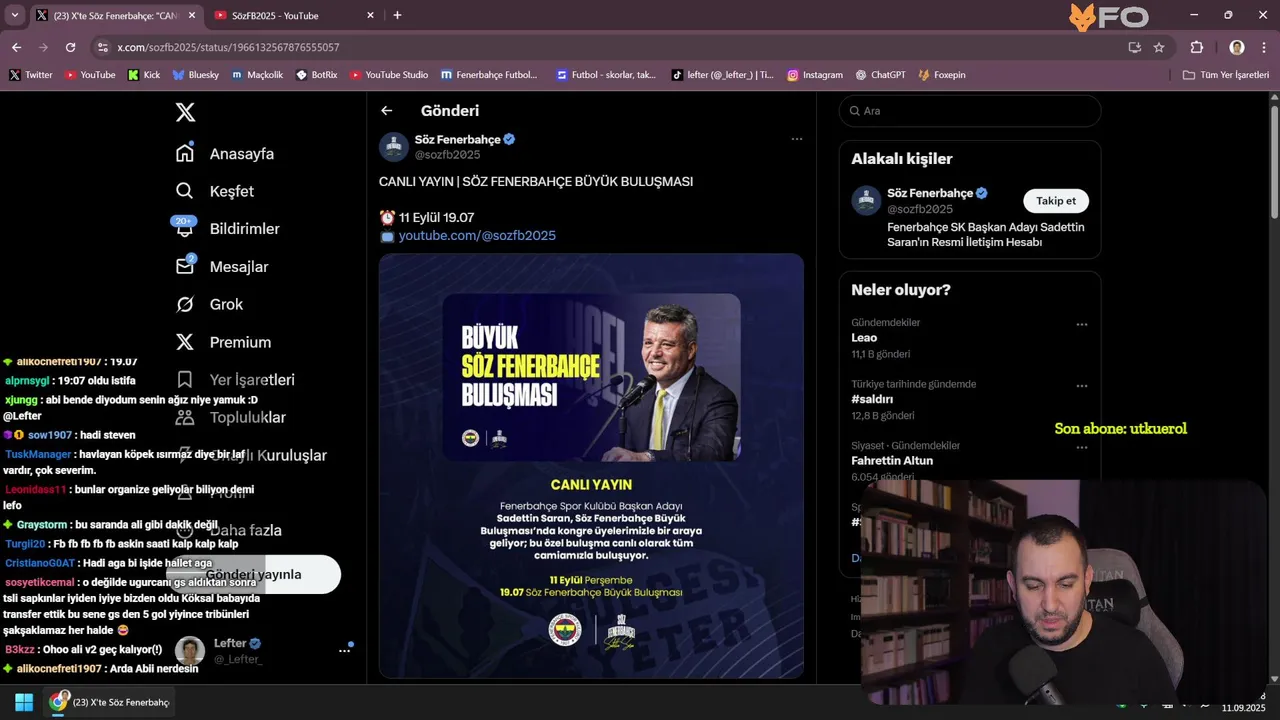This screenshot has height=720, width=1280.
Task: Open Anasayfa home in sidebar
Action: [225, 154]
